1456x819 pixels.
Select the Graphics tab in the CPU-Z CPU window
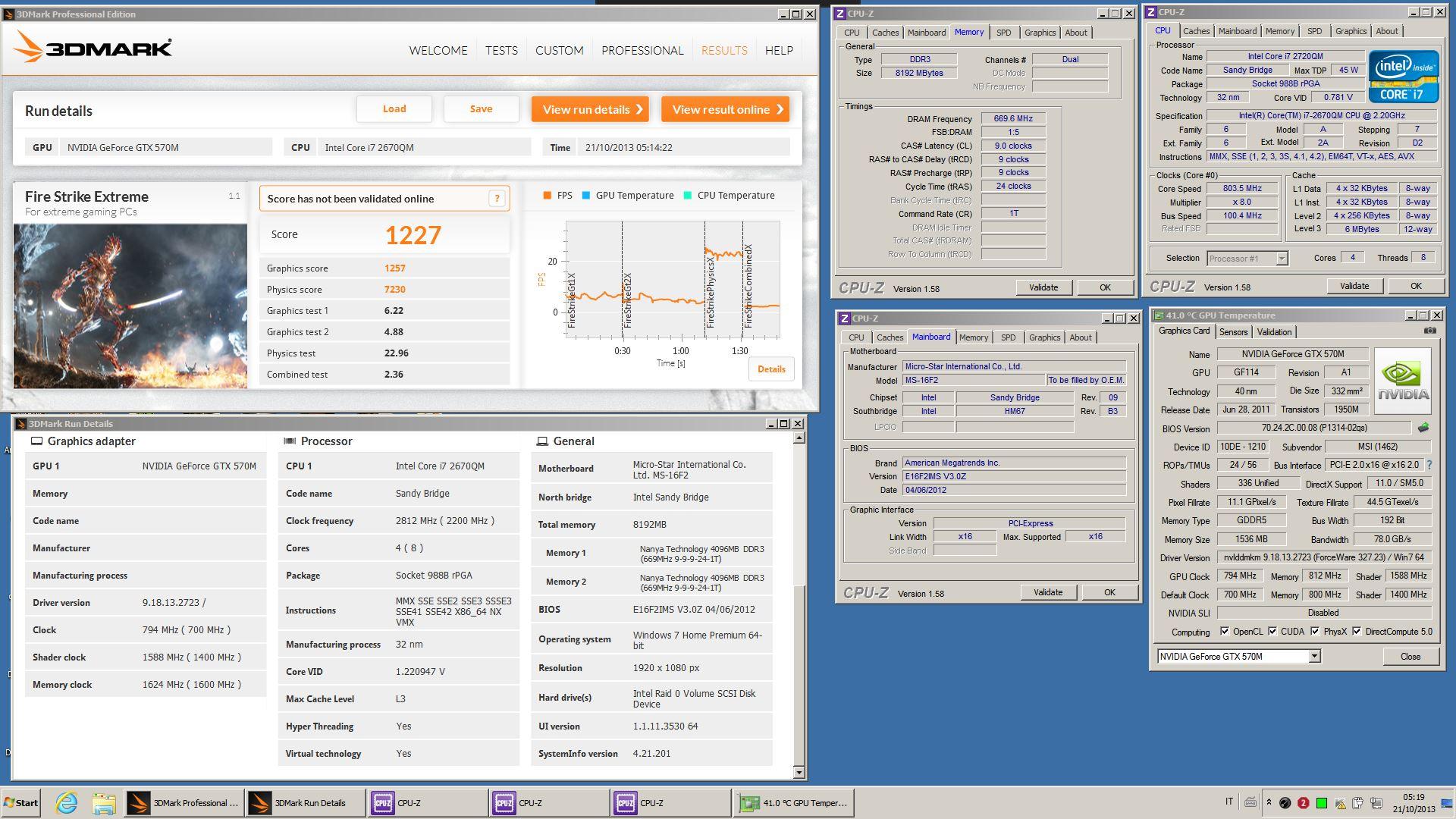1351,31
